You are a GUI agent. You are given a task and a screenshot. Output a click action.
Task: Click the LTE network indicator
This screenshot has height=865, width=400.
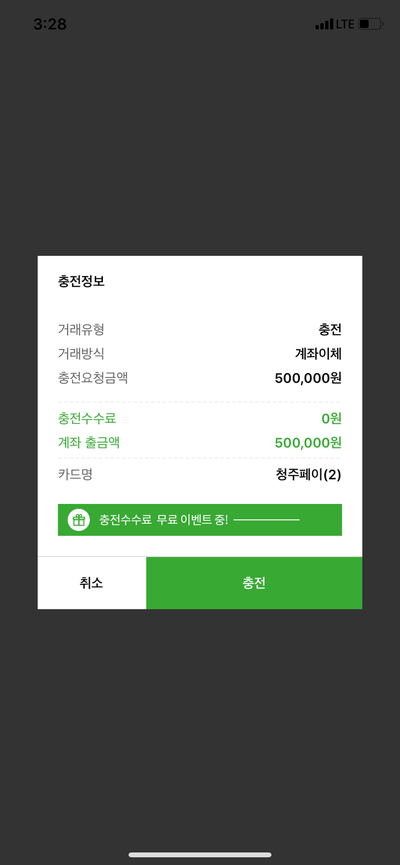(x=345, y=24)
